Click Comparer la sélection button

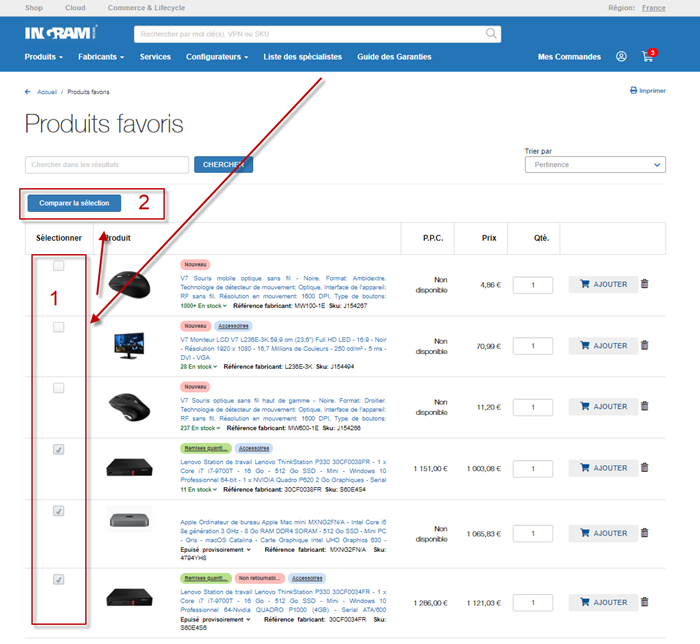[74, 203]
